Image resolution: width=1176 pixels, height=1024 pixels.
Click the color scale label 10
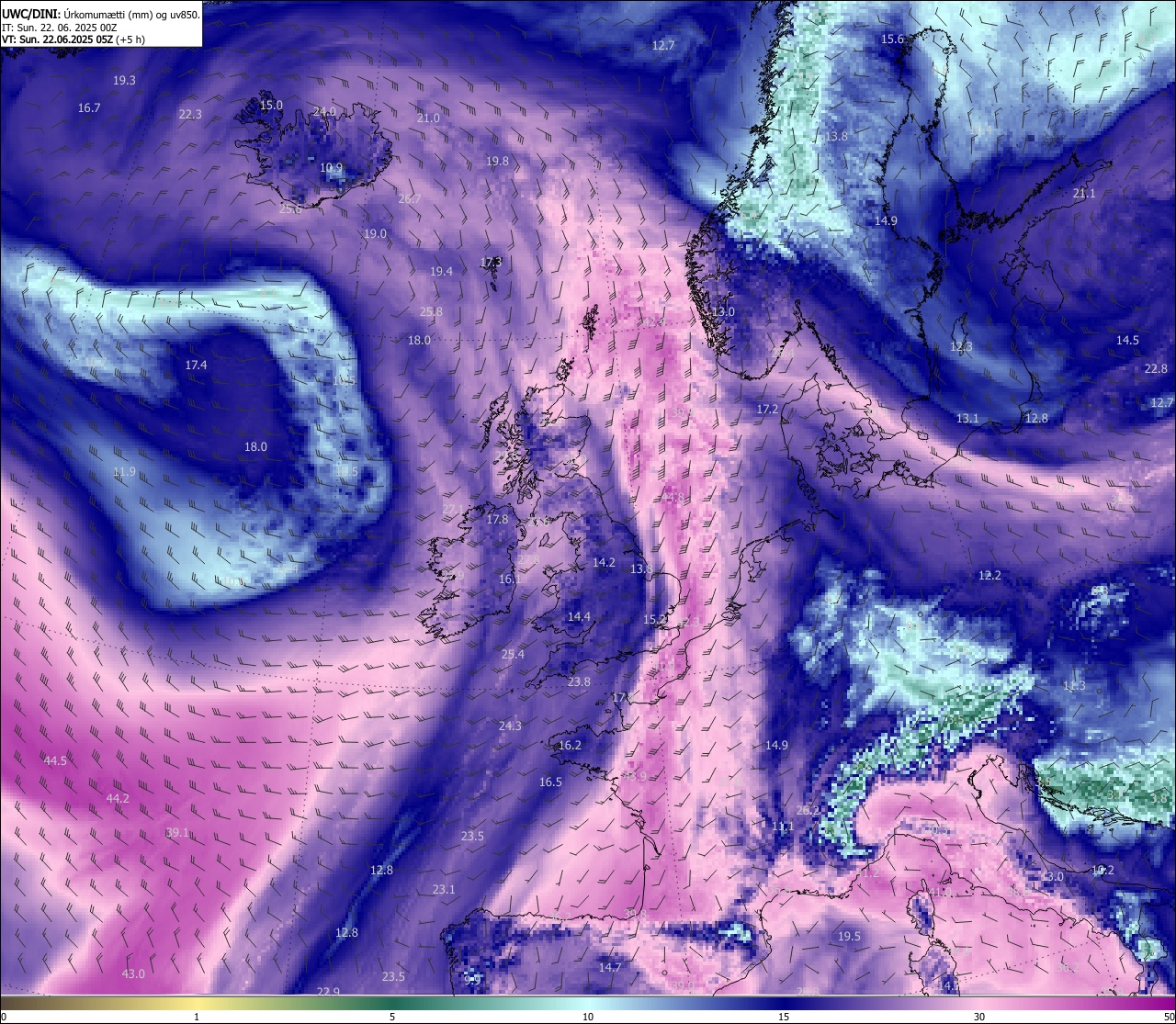click(x=588, y=1017)
